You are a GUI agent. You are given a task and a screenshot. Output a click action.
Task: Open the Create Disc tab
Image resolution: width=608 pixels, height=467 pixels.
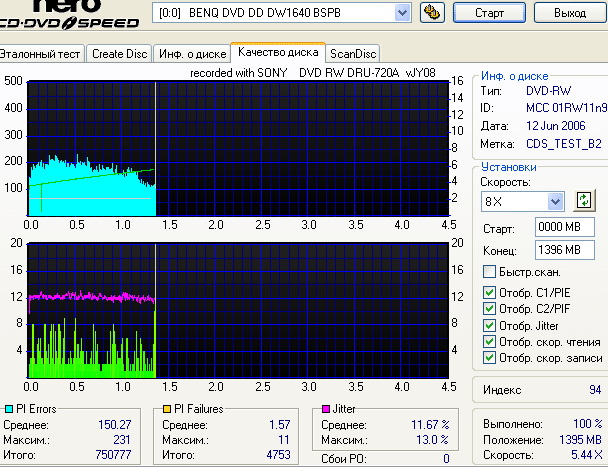click(x=119, y=54)
